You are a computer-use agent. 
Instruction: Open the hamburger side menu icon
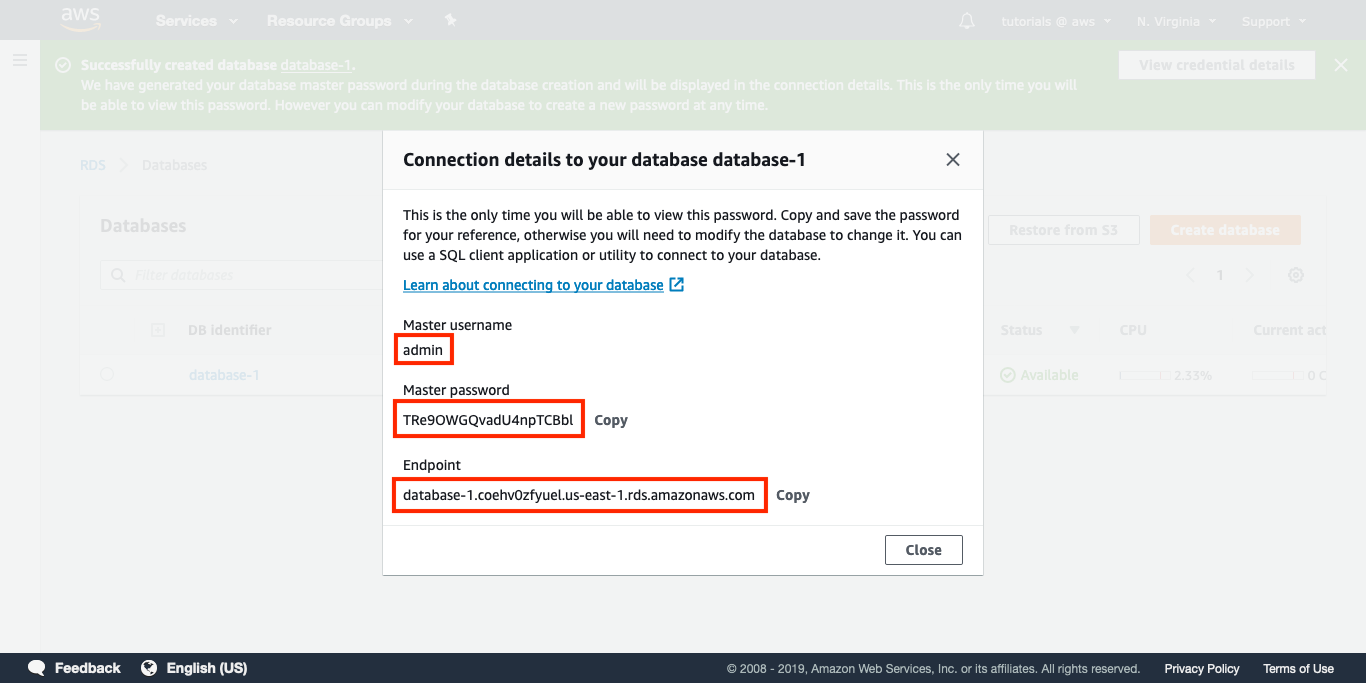[x=19, y=61]
